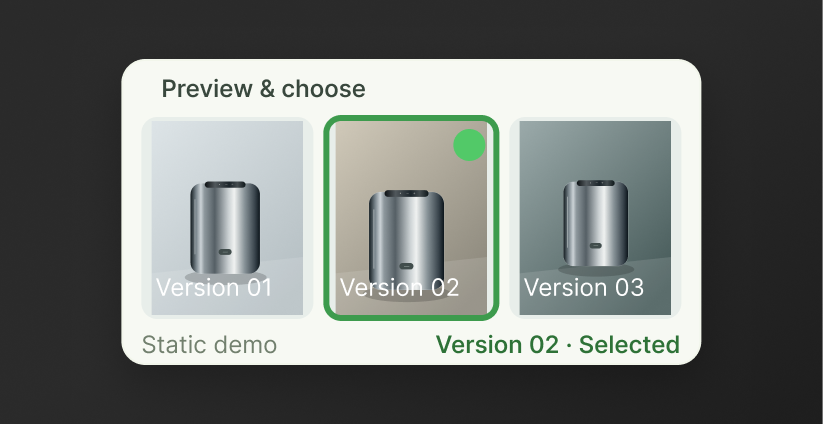Viewport: 823px width, 424px height.
Task: Click the silver device in Version 03
Action: tap(596, 223)
